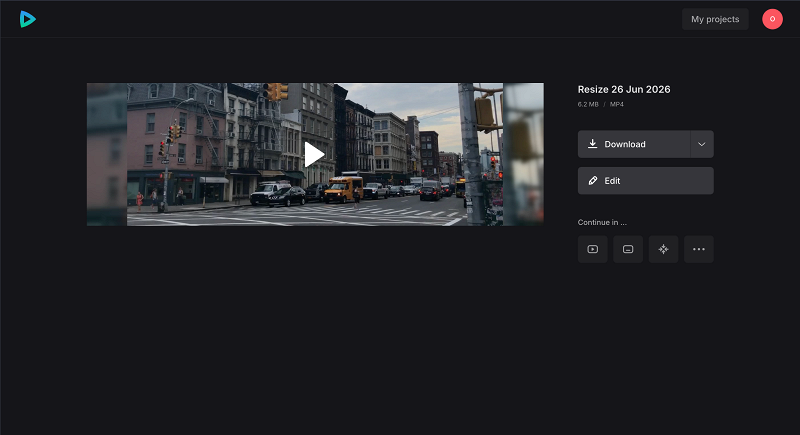Expand the Download options chevron
The image size is (800, 435).
coord(702,144)
